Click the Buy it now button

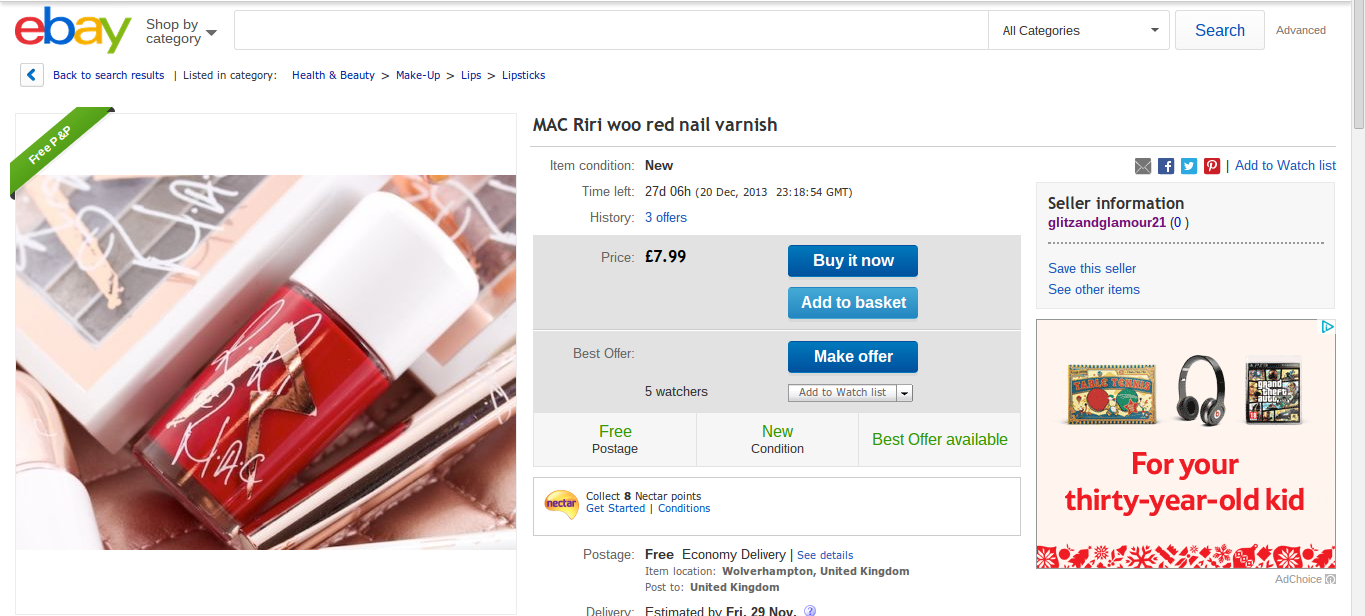pos(853,260)
